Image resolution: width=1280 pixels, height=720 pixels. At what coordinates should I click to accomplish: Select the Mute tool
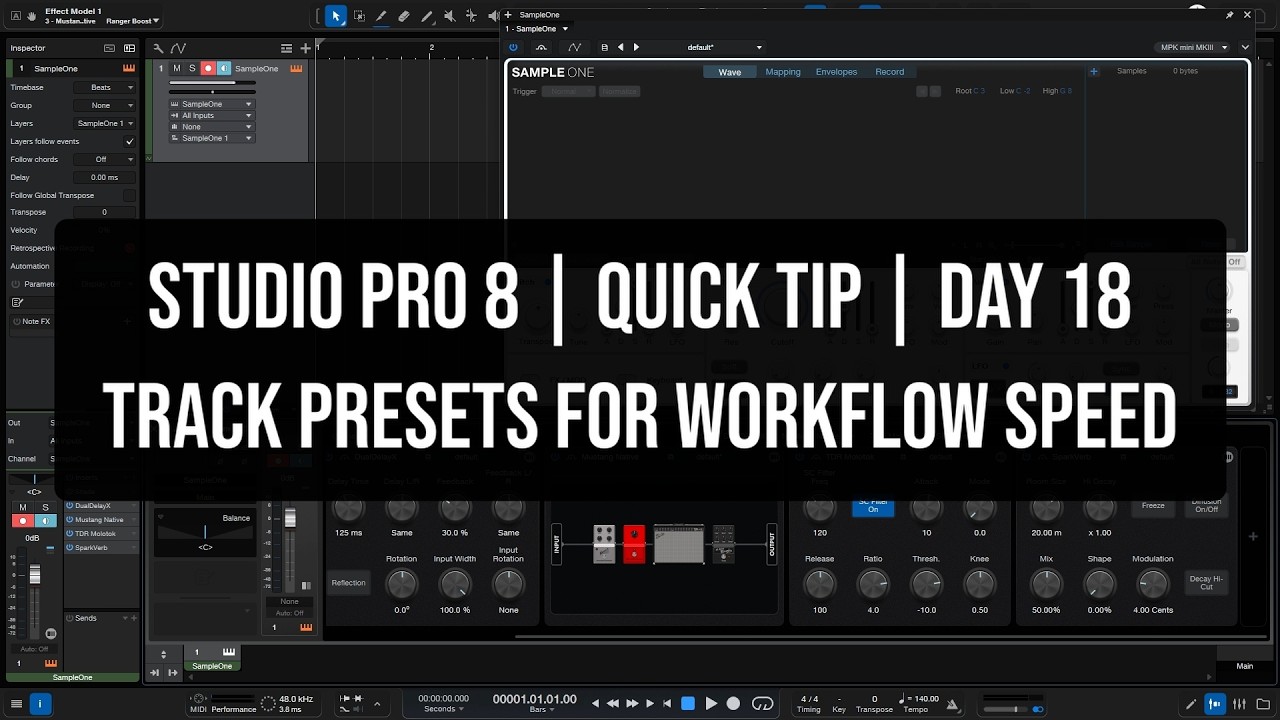tap(450, 16)
